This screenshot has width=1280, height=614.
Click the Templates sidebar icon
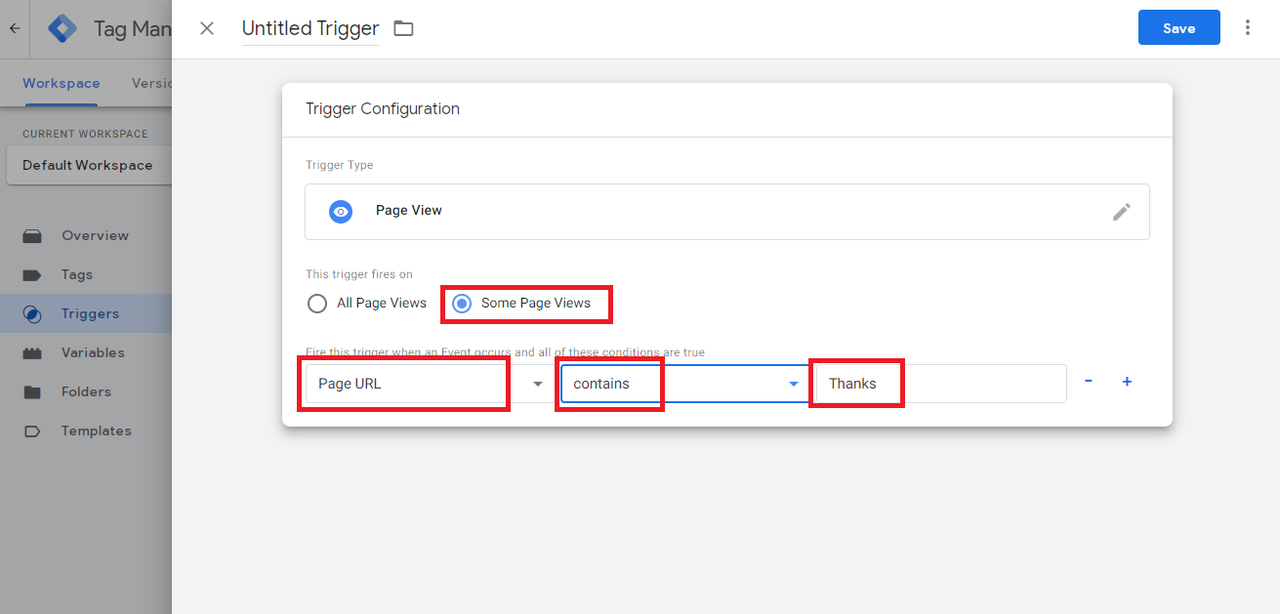[32, 431]
